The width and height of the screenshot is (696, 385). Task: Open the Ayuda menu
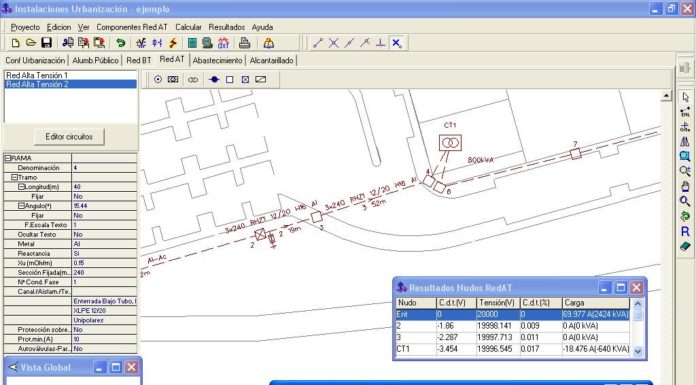[262, 27]
